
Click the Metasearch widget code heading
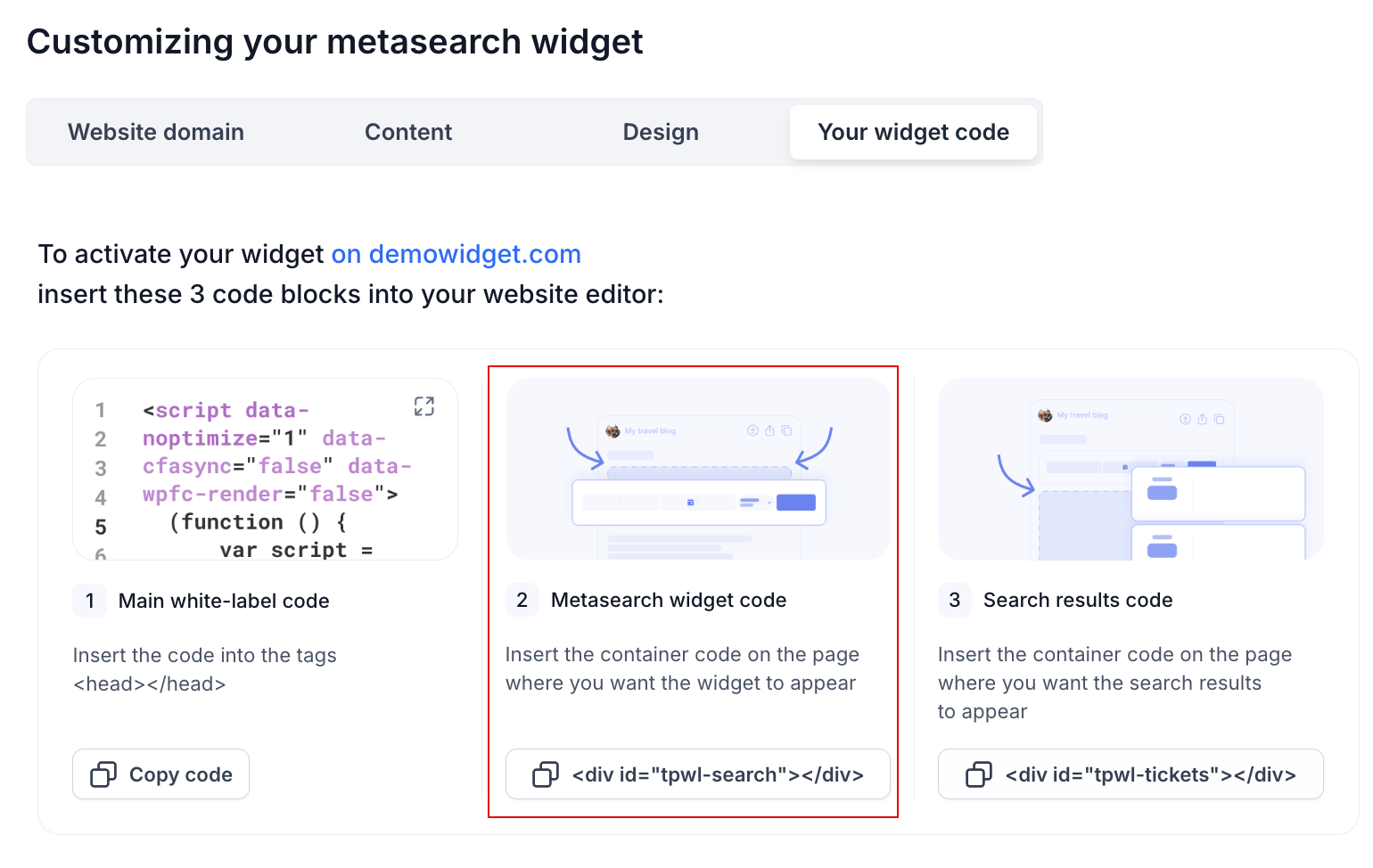click(669, 600)
